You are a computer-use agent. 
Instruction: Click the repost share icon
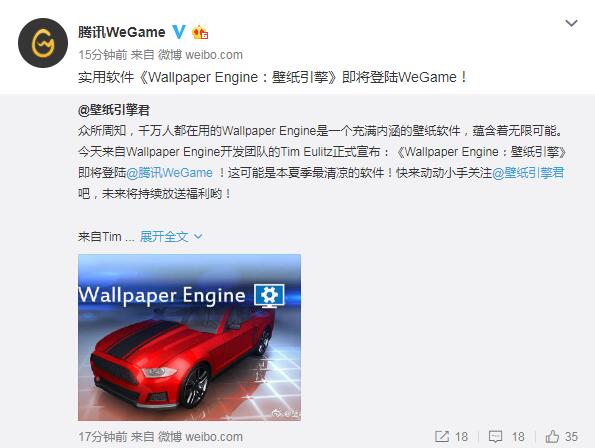tap(441, 436)
